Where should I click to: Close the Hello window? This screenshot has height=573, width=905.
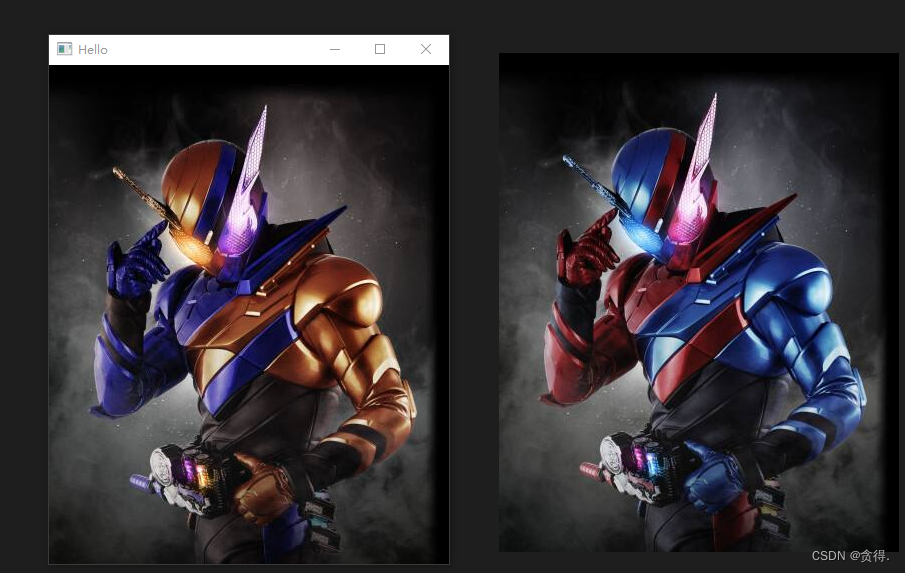click(x=426, y=50)
